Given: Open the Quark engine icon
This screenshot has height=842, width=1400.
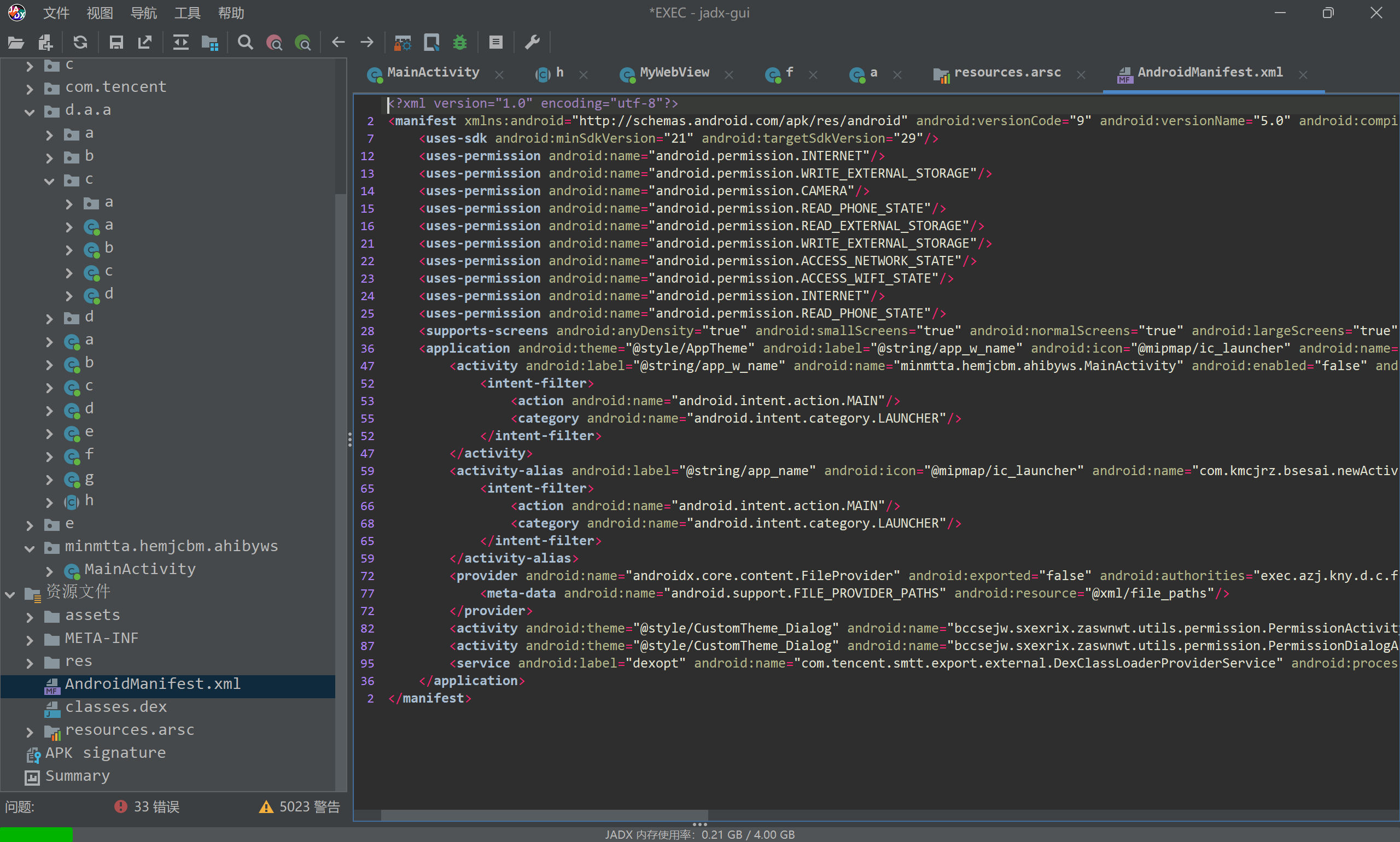Looking at the screenshot, I should pos(432,43).
